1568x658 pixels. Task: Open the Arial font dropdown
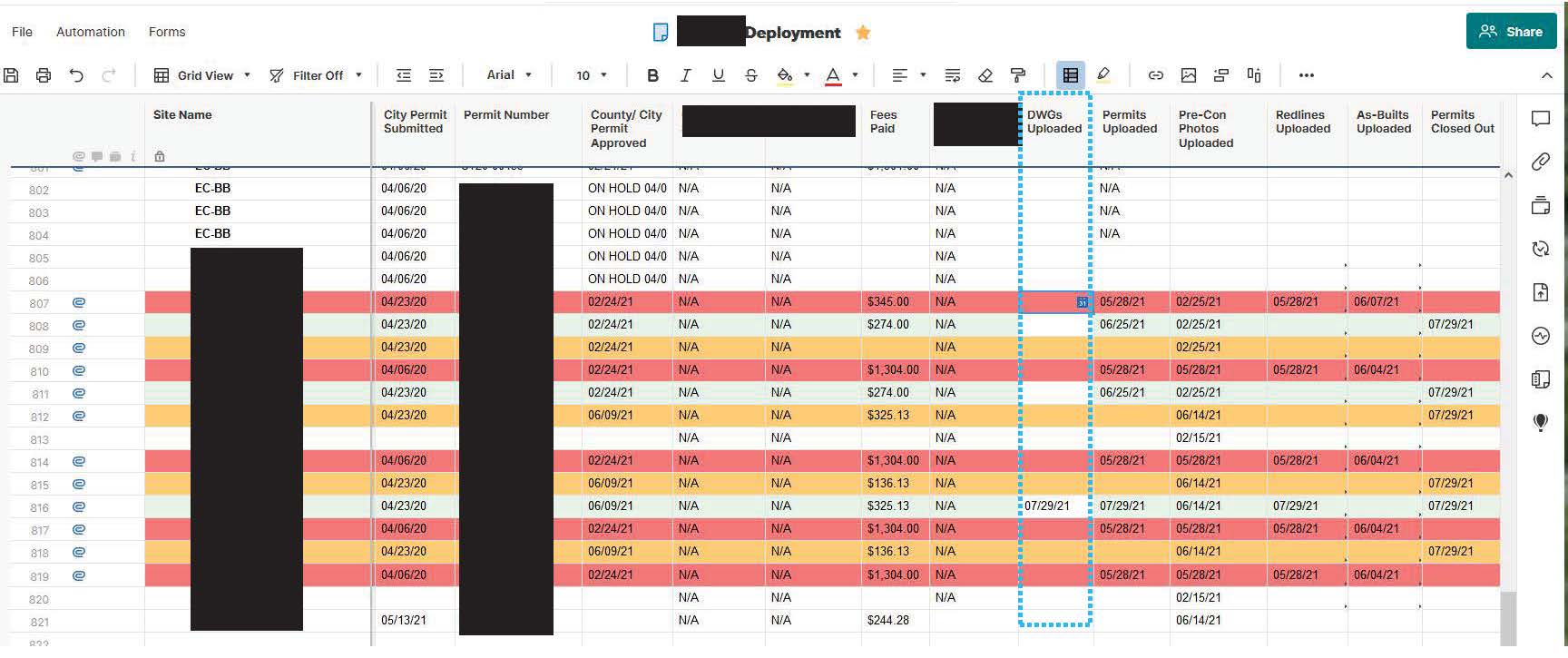(509, 75)
